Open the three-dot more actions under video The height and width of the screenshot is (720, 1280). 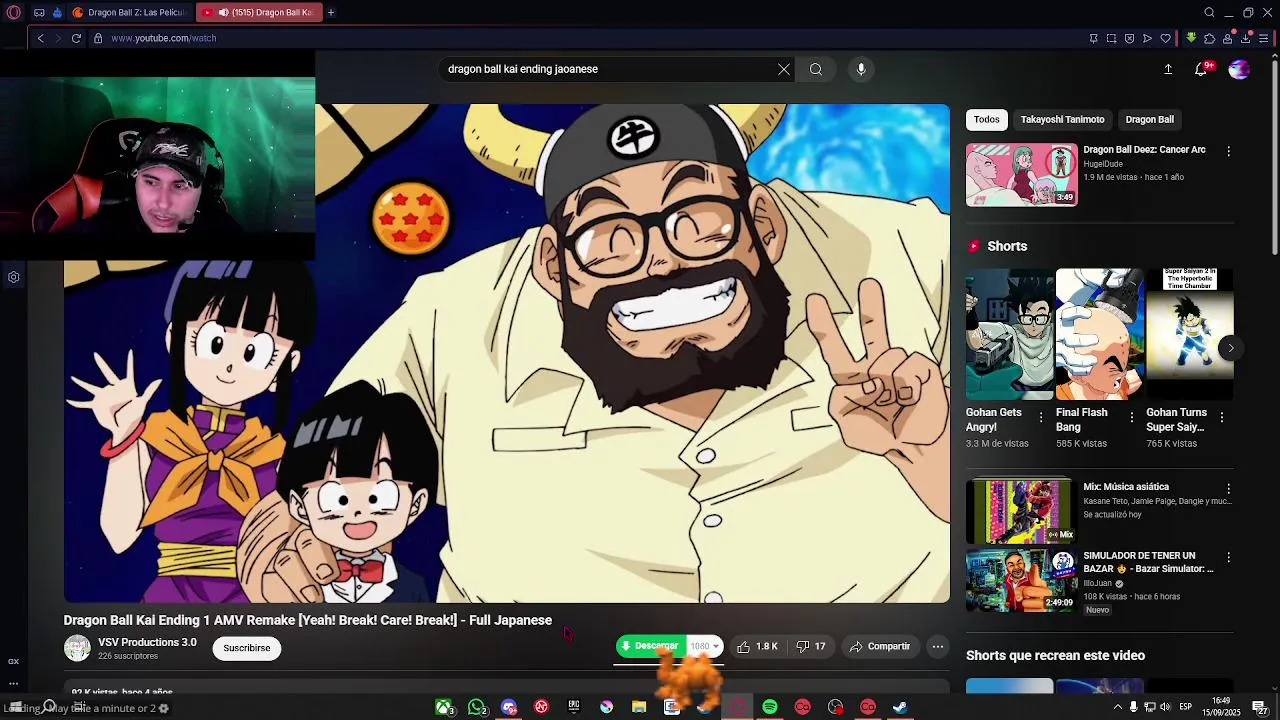click(x=938, y=647)
